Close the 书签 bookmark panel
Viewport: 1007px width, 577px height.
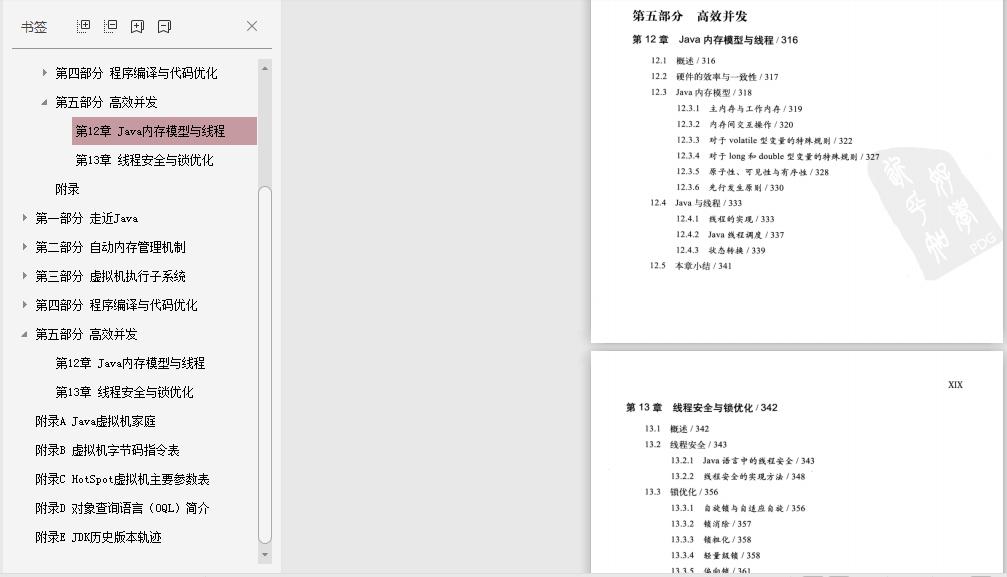coord(251,26)
